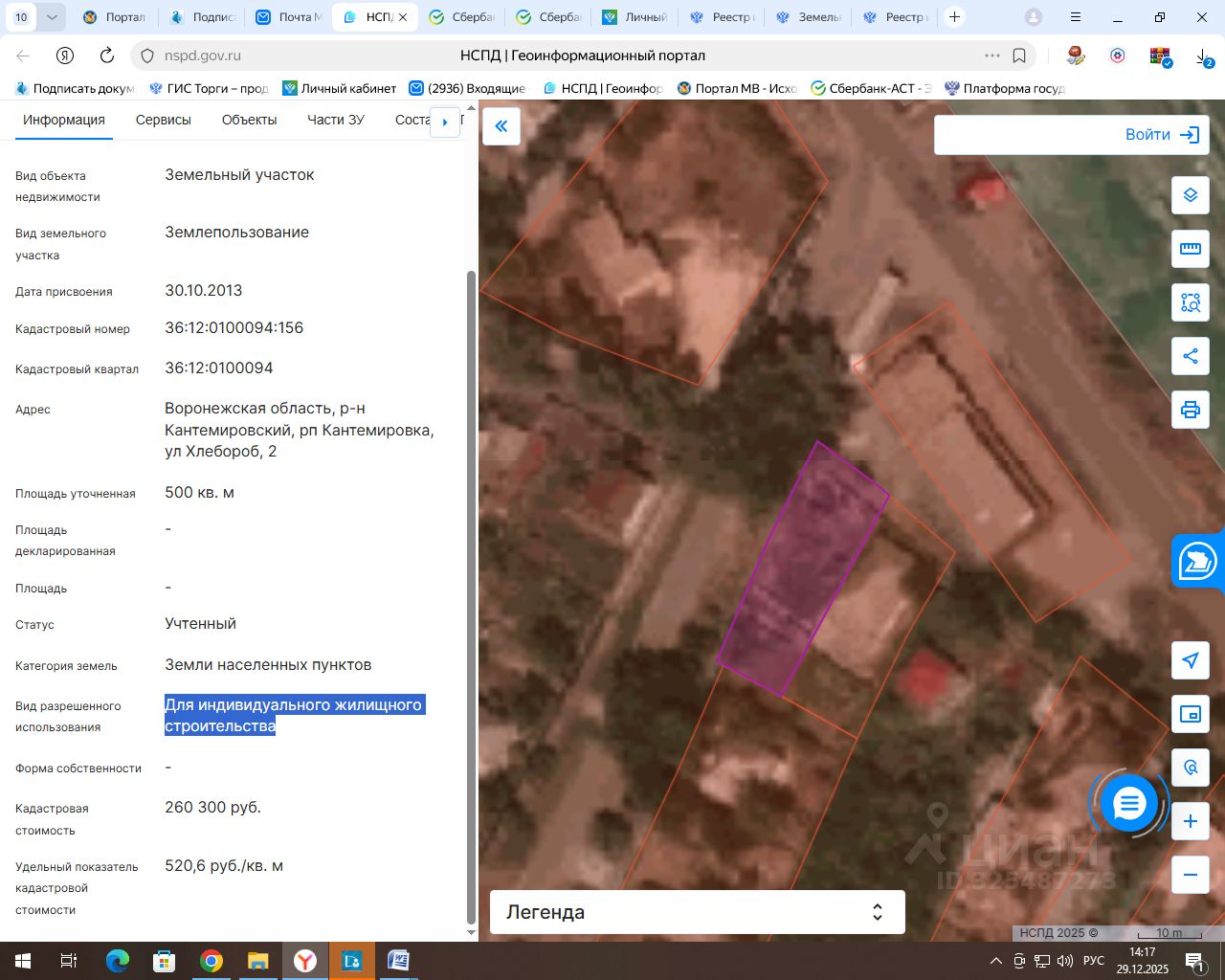
Task: Open a new browser tab
Action: pyautogui.click(x=954, y=17)
